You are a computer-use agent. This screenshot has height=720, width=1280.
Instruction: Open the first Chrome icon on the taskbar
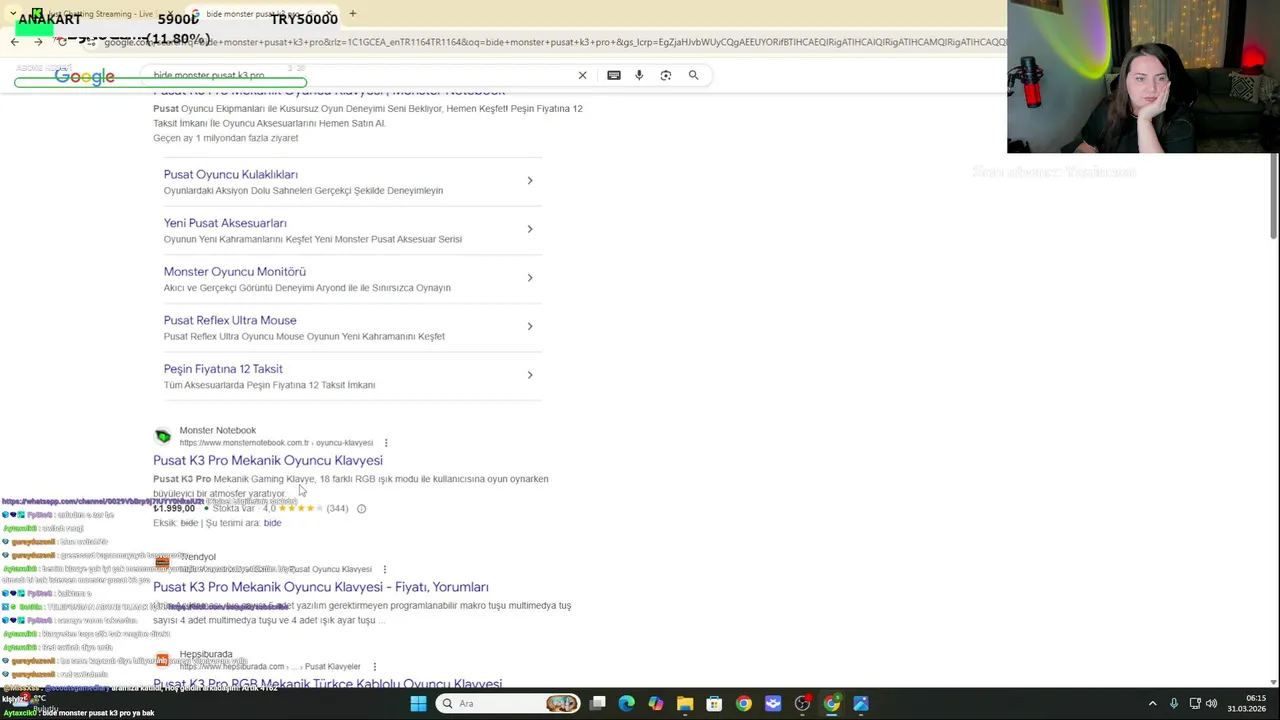click(744, 704)
